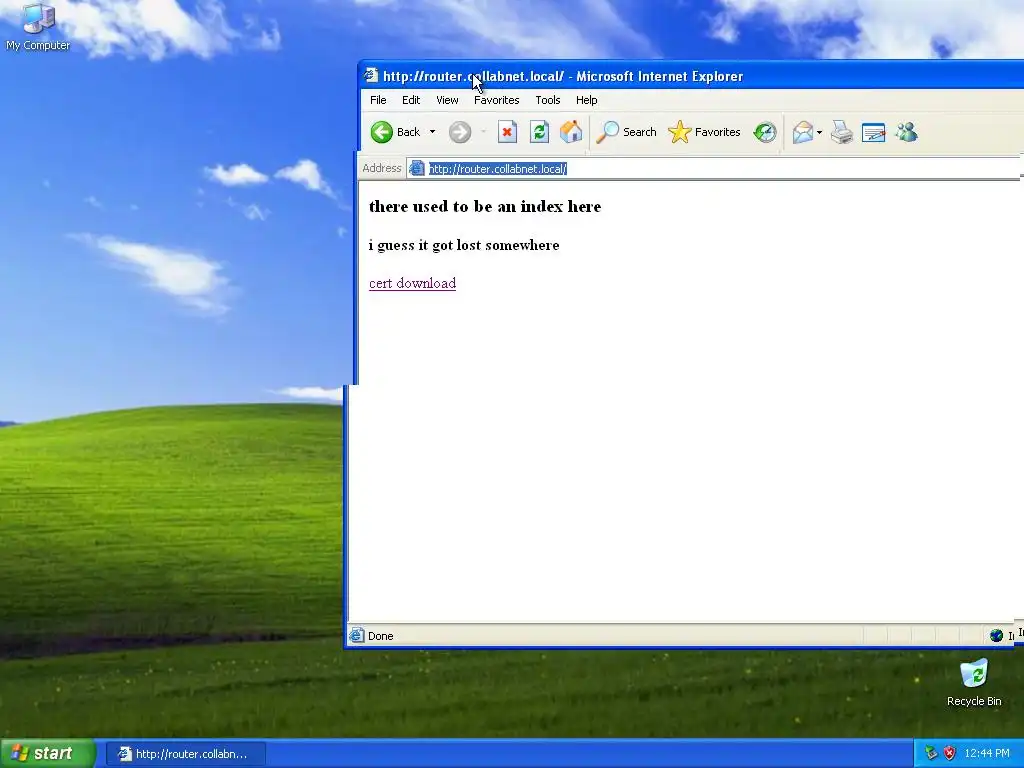Click the red security shield tray icon
Screen dimensions: 1024x768
click(950, 754)
